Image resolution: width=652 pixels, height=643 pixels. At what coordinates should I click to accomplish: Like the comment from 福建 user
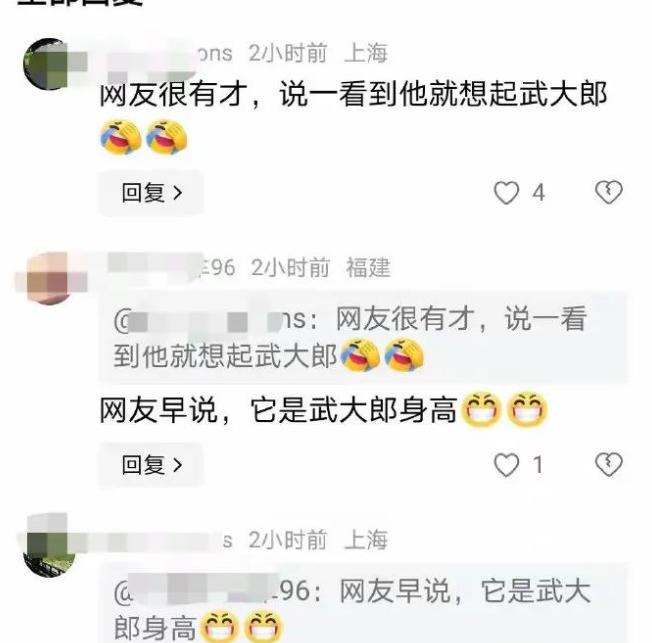click(506, 465)
